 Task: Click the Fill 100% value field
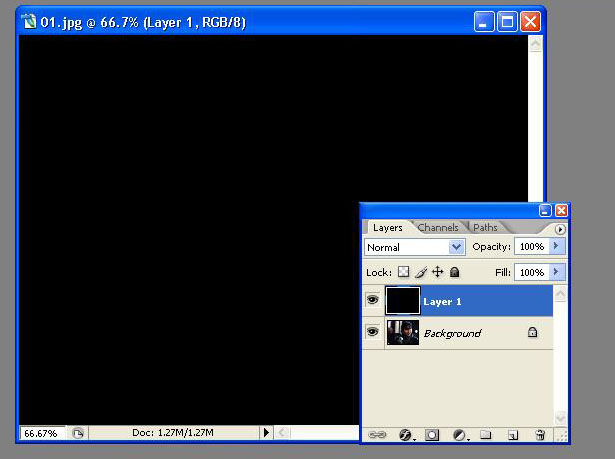point(532,272)
